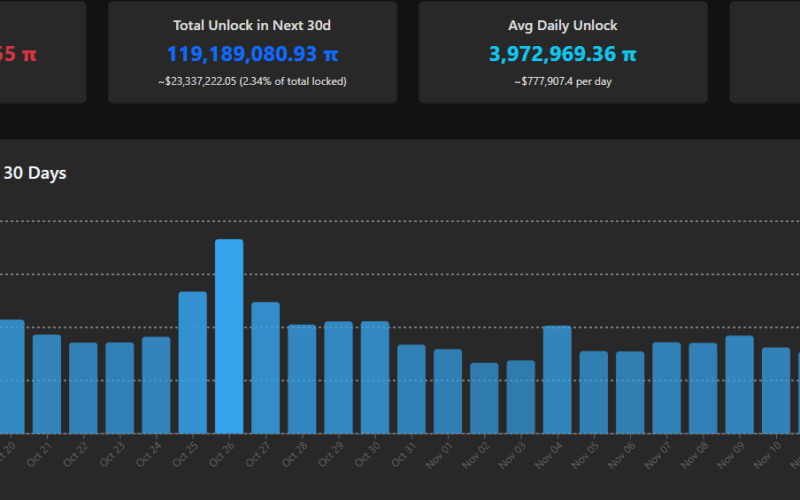Screen dimensions: 800x500
Task: Select the Nov 09 bar
Action: [x=739, y=384]
